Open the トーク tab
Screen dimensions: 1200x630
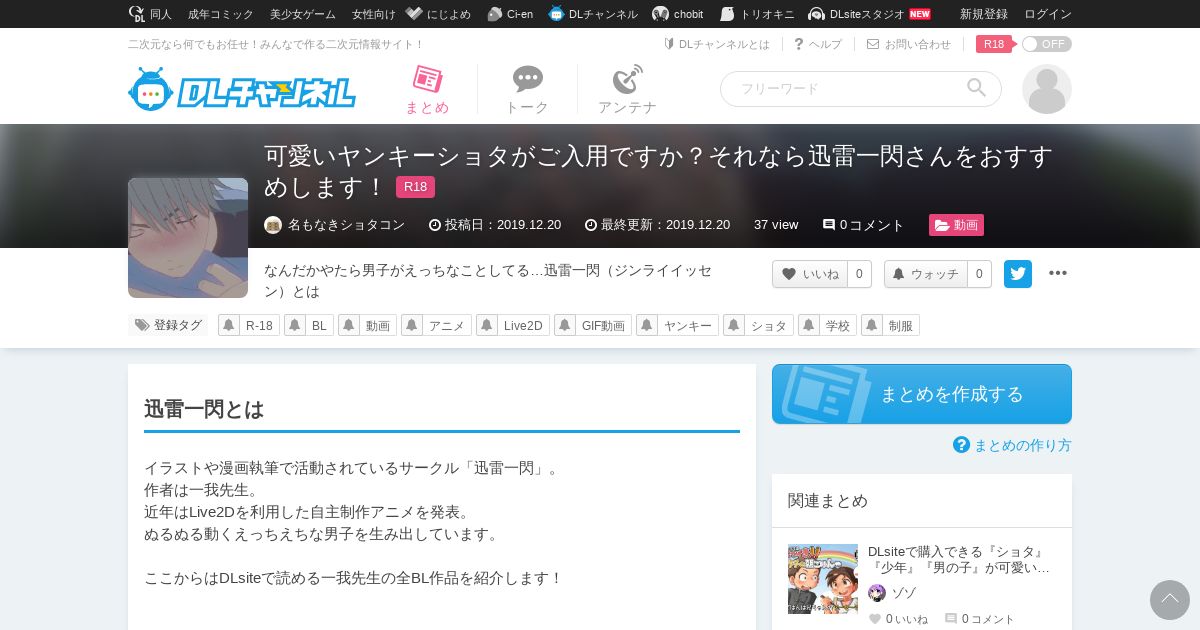pos(527,90)
